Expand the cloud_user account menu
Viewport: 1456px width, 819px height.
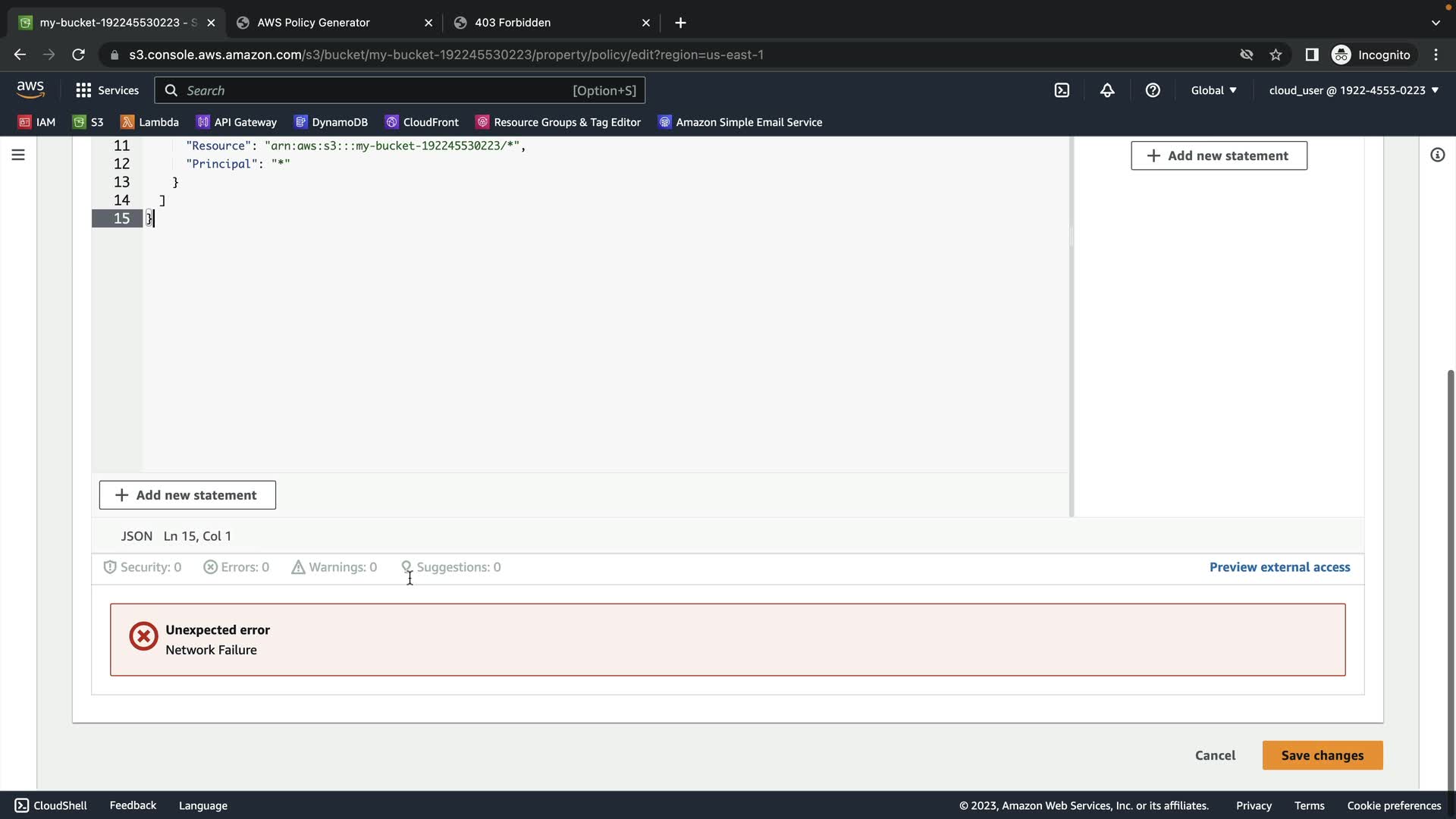click(1354, 90)
